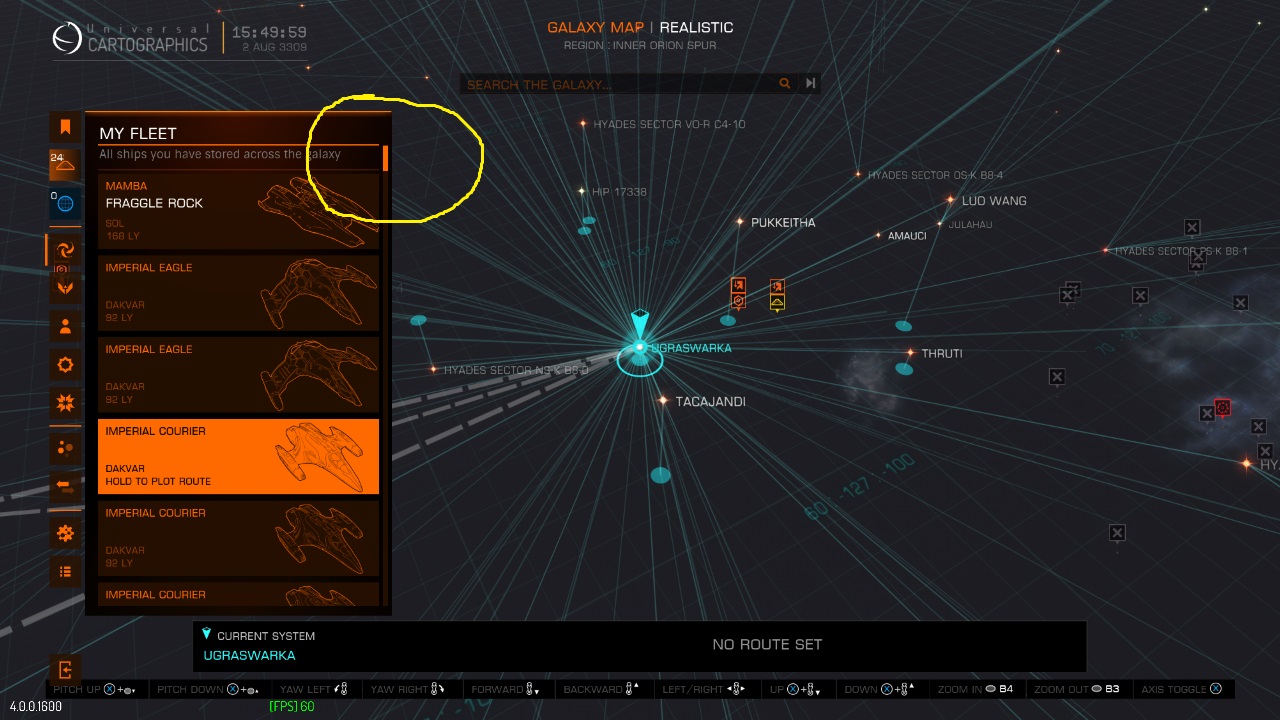Screen dimensions: 1280x720
Task: Click the search magnifier icon
Action: click(x=785, y=84)
